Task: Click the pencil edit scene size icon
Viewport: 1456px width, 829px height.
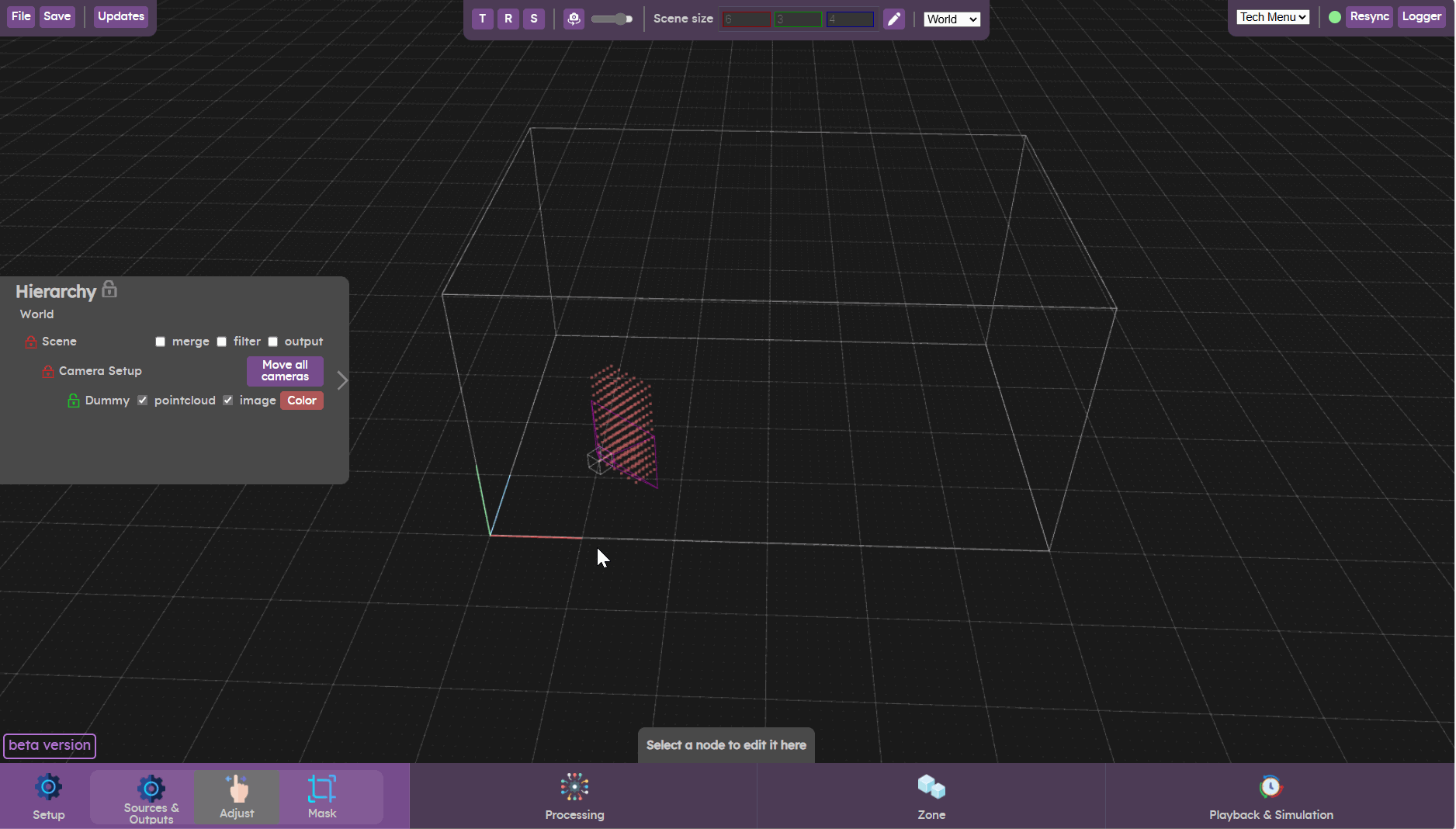Action: [x=894, y=19]
